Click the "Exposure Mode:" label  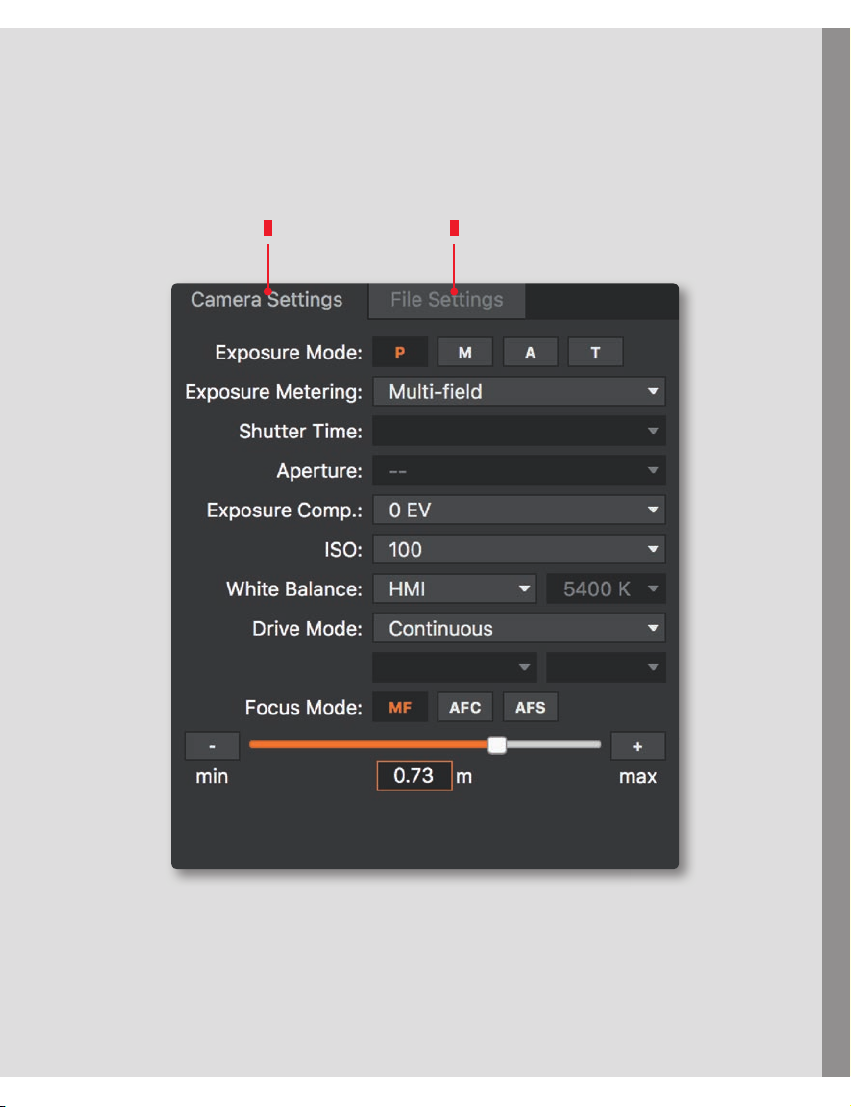[289, 352]
